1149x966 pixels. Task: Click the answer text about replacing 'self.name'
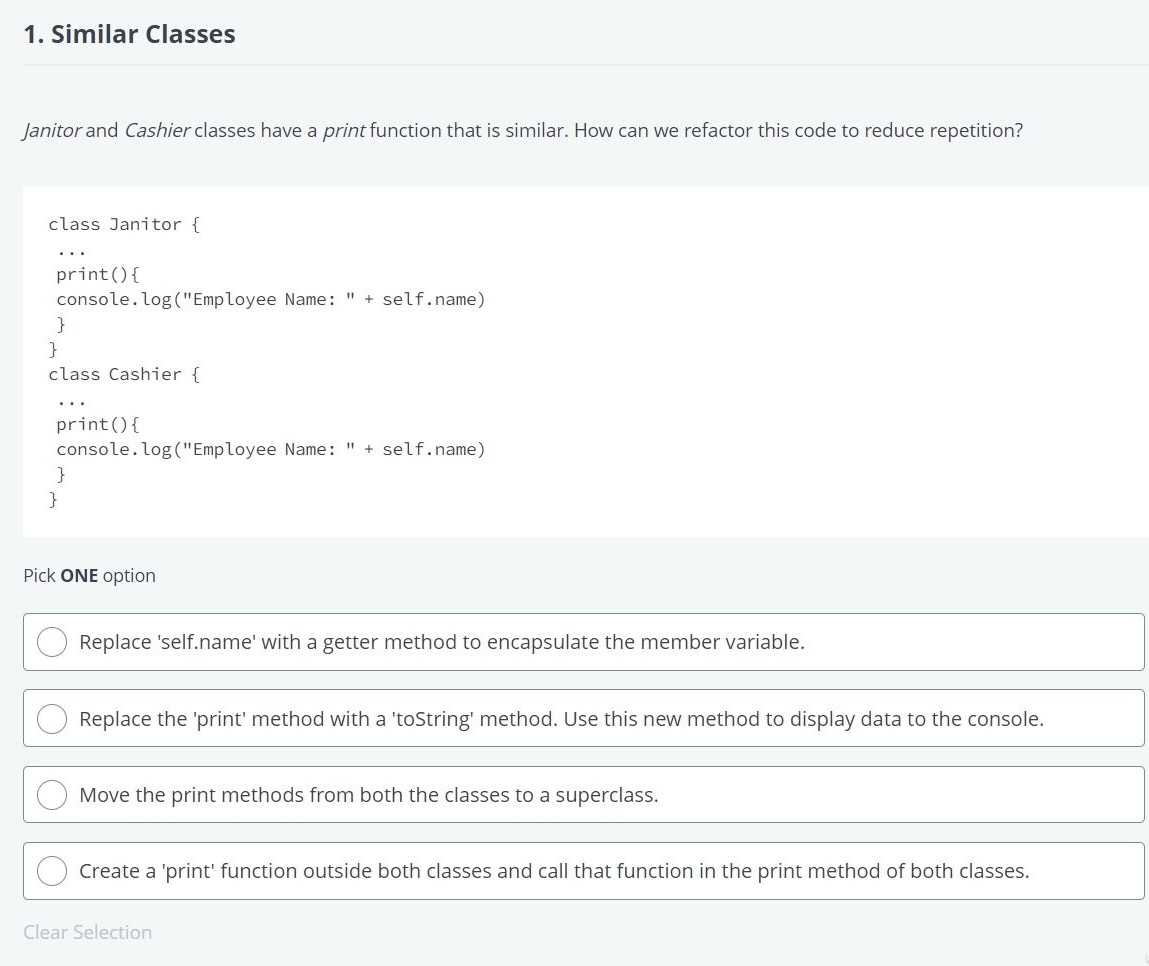tap(441, 642)
